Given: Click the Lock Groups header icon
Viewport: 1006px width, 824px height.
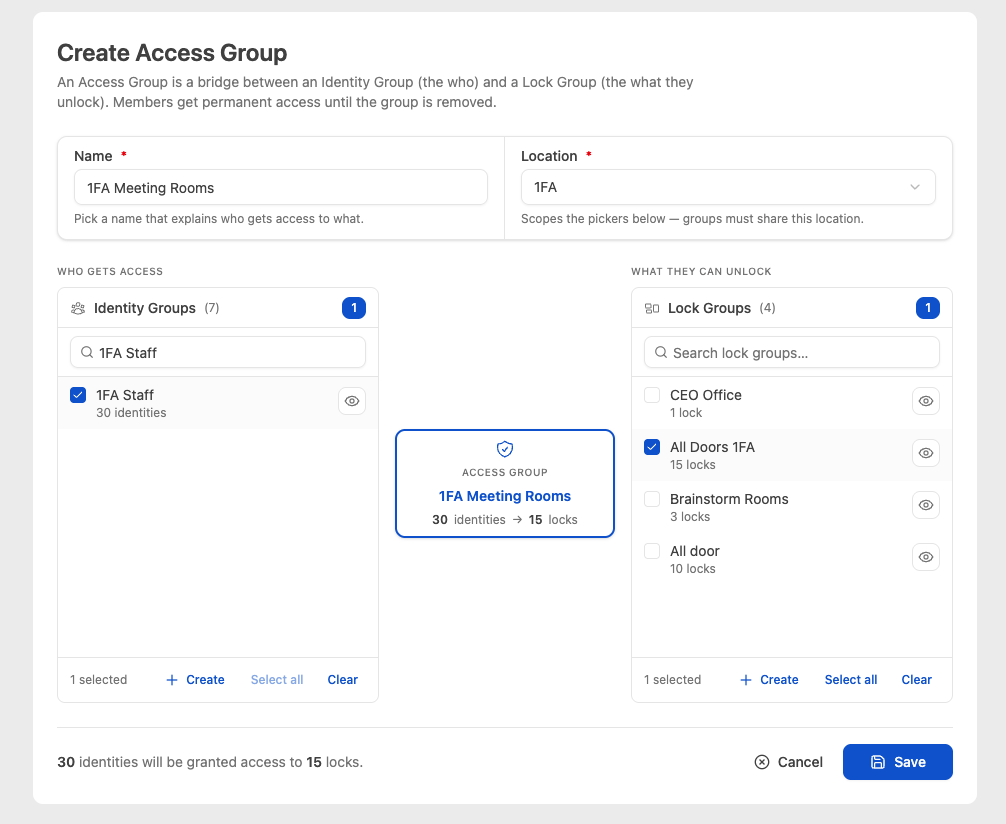Looking at the screenshot, I should 652,309.
